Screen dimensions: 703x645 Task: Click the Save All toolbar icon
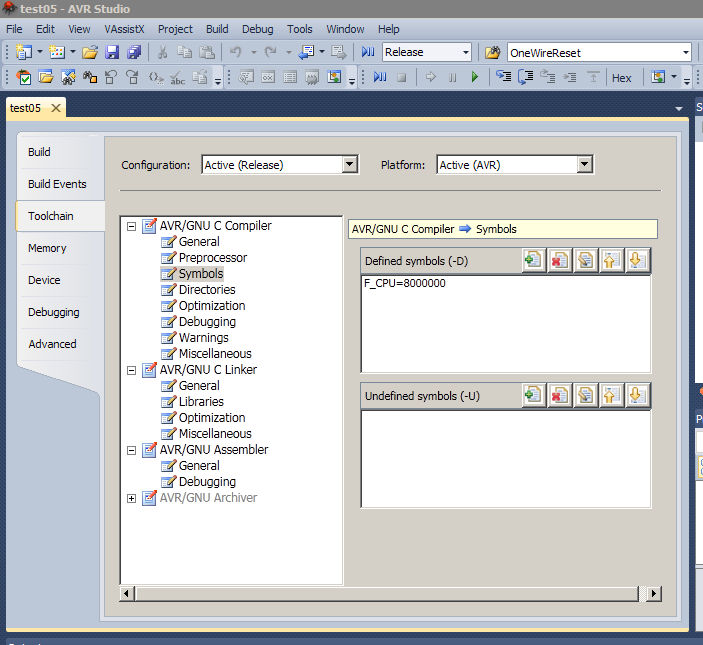(133, 52)
